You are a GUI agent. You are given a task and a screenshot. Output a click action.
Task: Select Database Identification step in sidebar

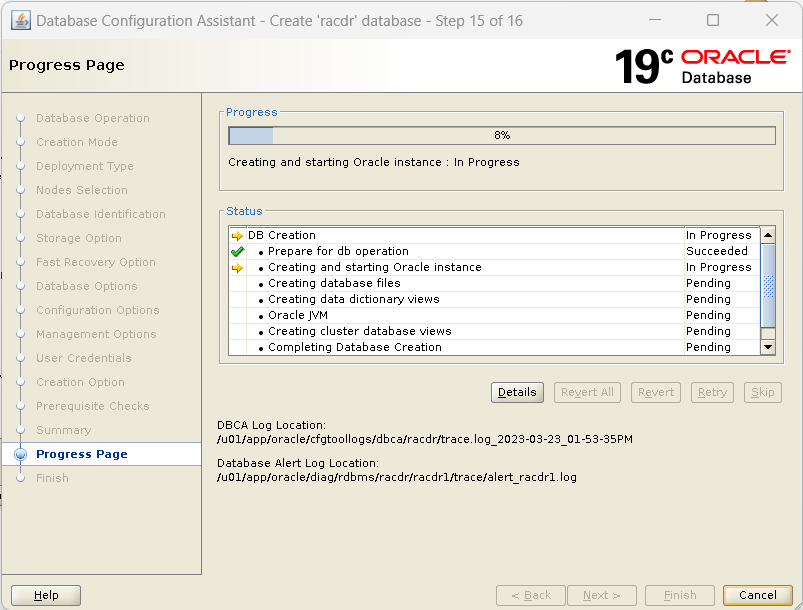coord(101,214)
